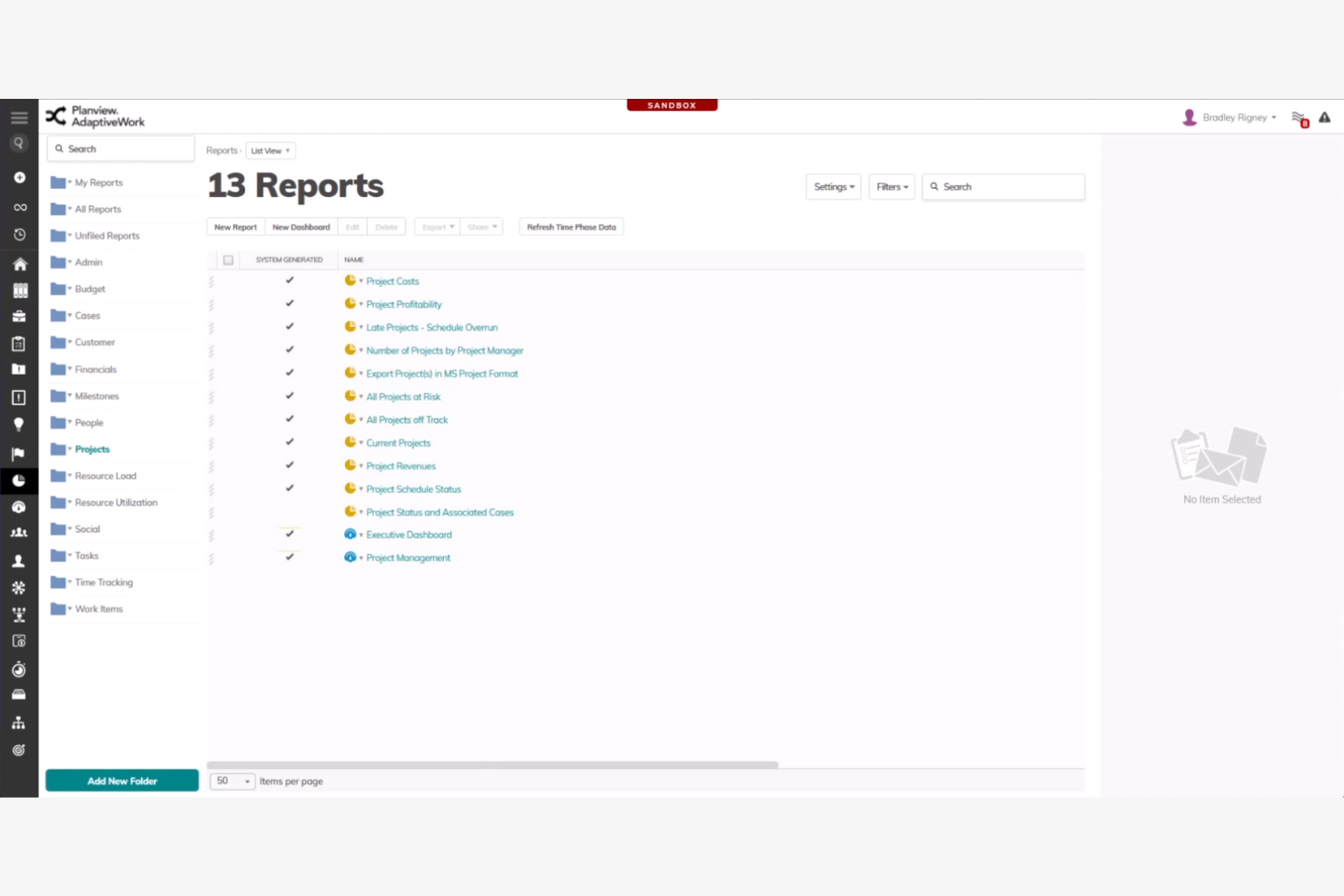The height and width of the screenshot is (896, 1344).
Task: Select the lightbulb ideas icon in the sidebar
Action: (19, 424)
